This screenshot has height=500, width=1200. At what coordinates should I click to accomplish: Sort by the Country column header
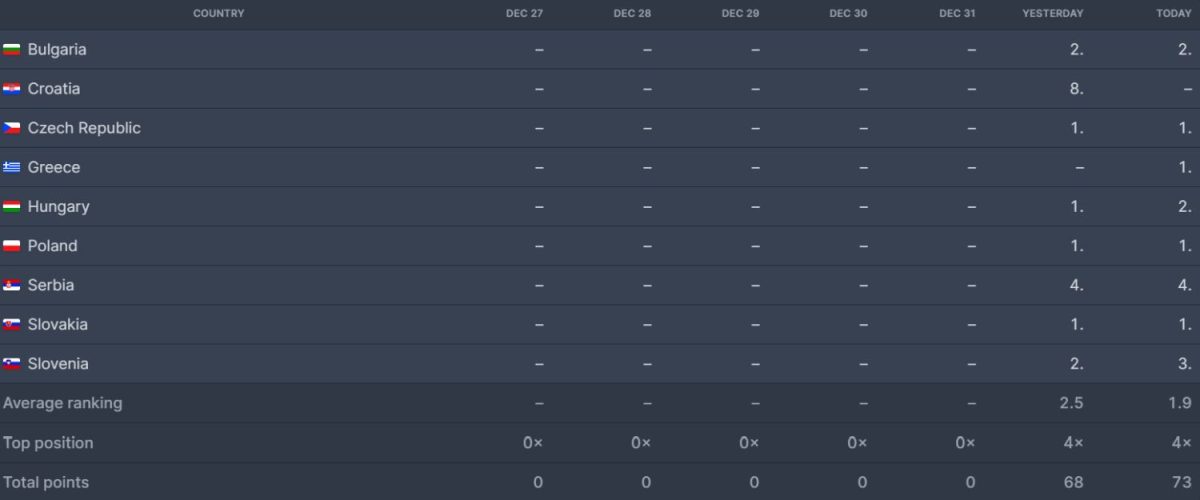(x=218, y=14)
